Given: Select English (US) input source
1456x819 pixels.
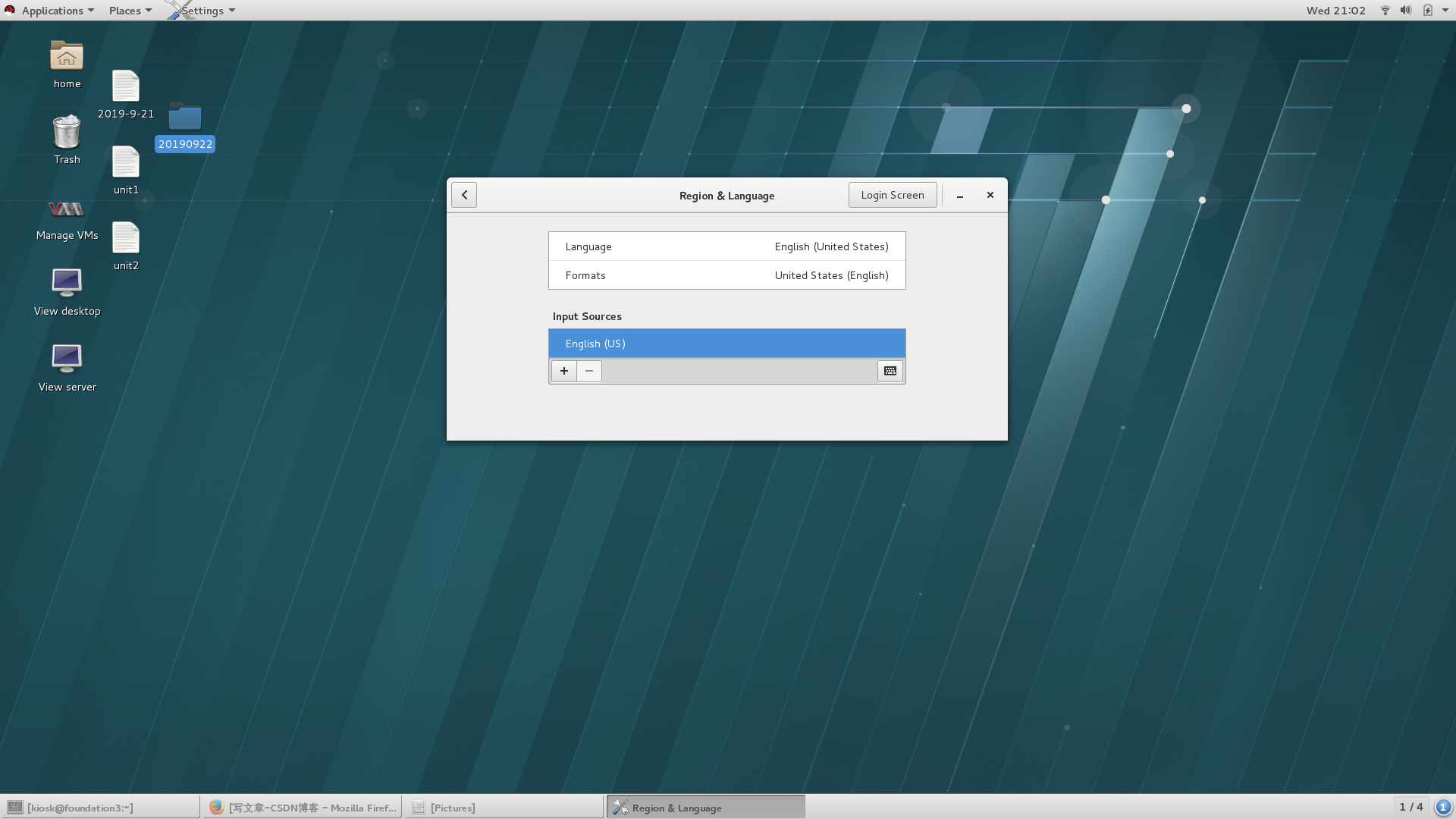Looking at the screenshot, I should click(x=726, y=344).
